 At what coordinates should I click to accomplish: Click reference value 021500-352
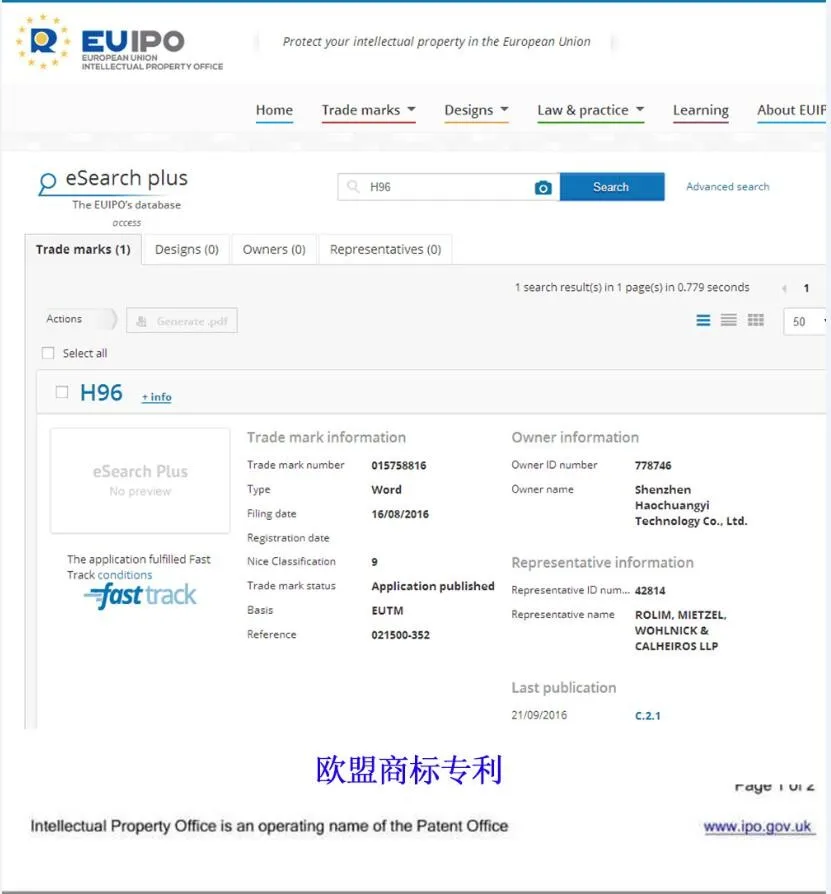coord(401,635)
